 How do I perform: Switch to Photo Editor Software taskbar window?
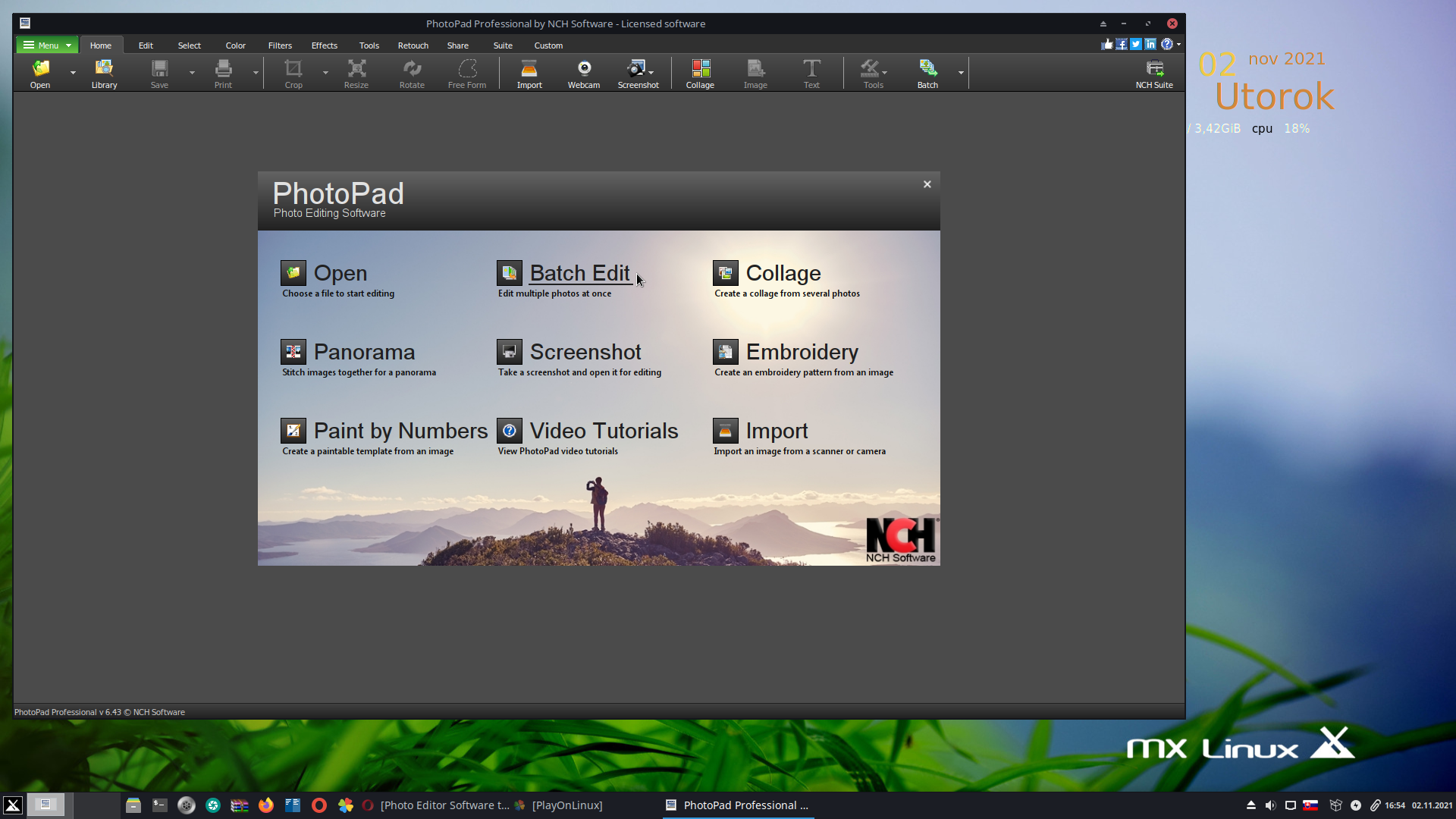[x=436, y=805]
